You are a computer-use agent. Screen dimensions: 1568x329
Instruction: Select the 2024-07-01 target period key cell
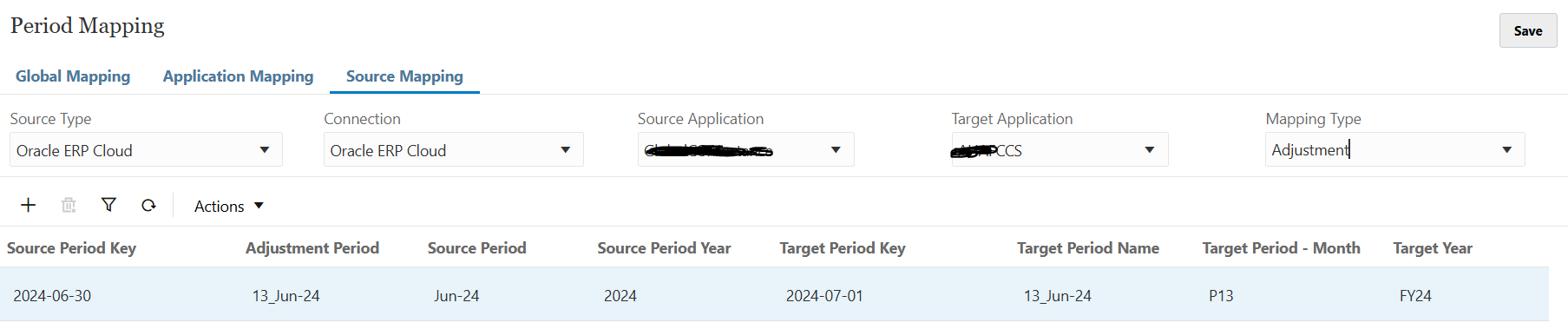(824, 296)
